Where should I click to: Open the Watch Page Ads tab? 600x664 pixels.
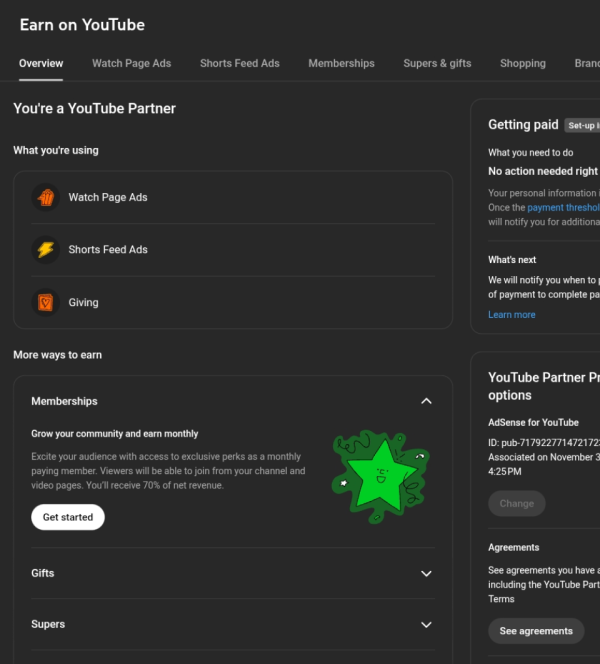coord(131,63)
